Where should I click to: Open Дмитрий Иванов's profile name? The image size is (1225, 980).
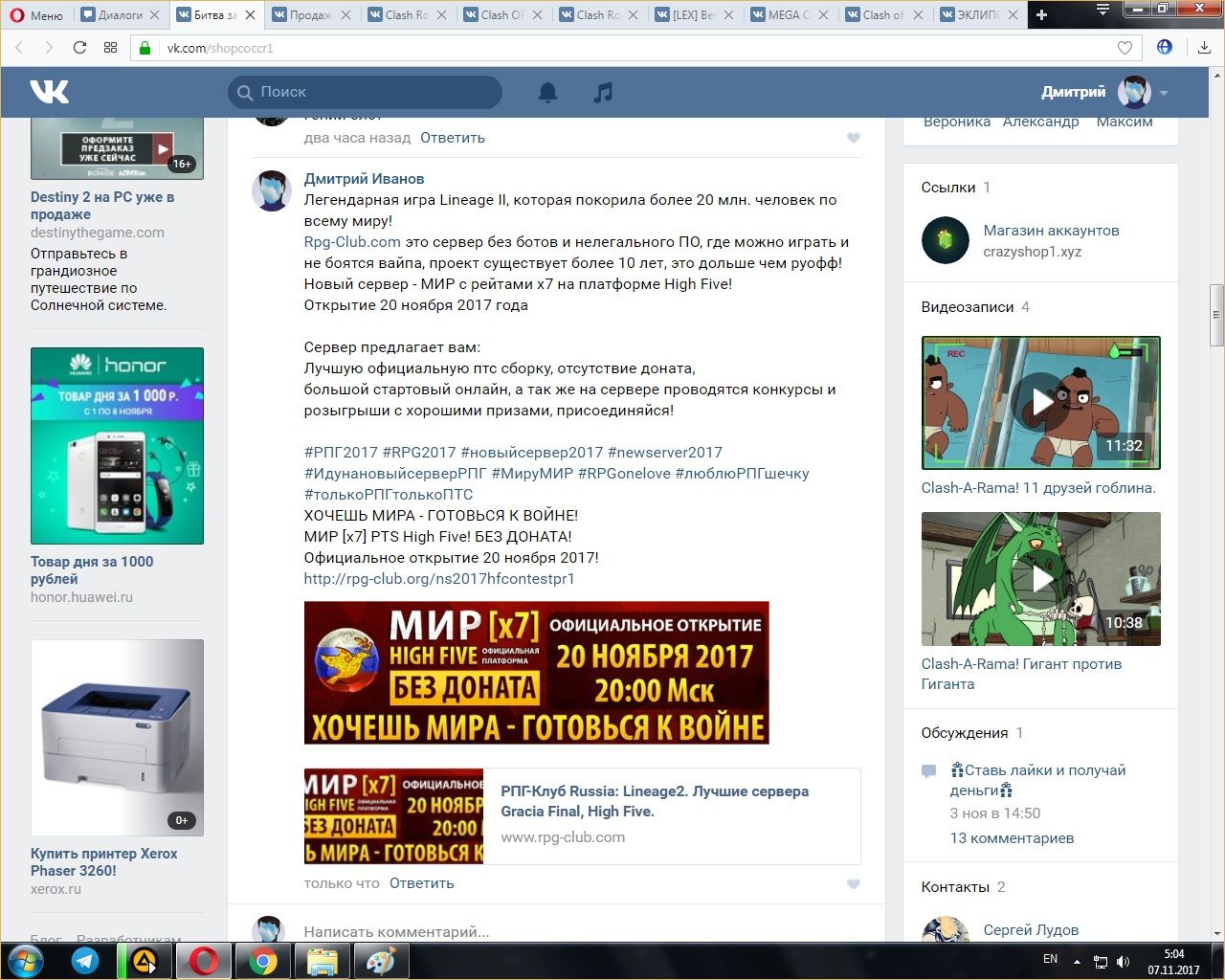[364, 179]
